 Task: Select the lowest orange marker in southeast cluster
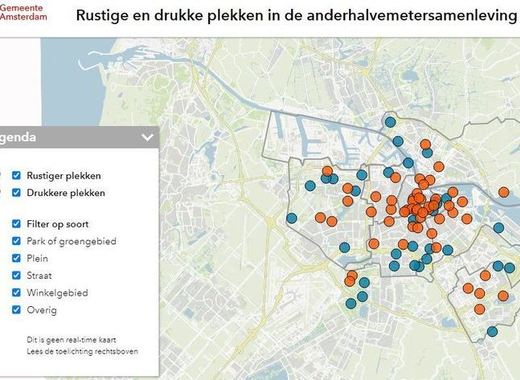pos(479,309)
